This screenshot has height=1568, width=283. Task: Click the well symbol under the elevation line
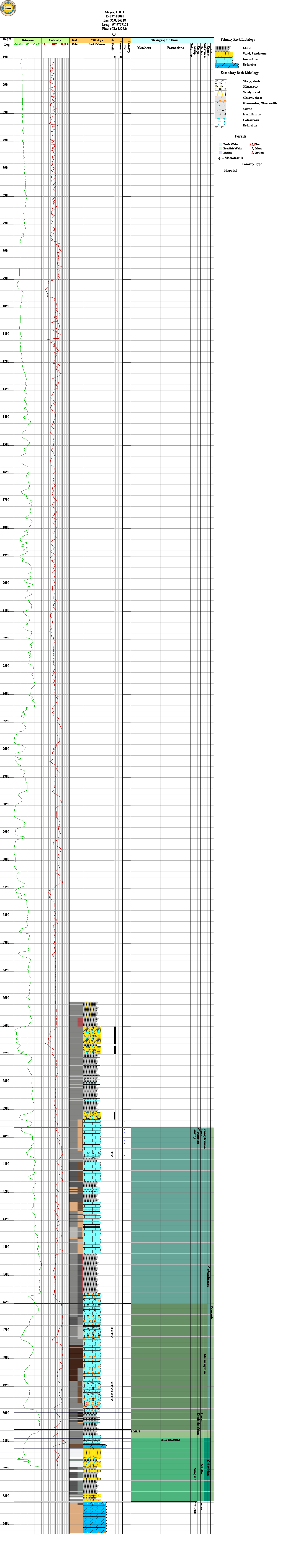pyautogui.click(x=114, y=33)
